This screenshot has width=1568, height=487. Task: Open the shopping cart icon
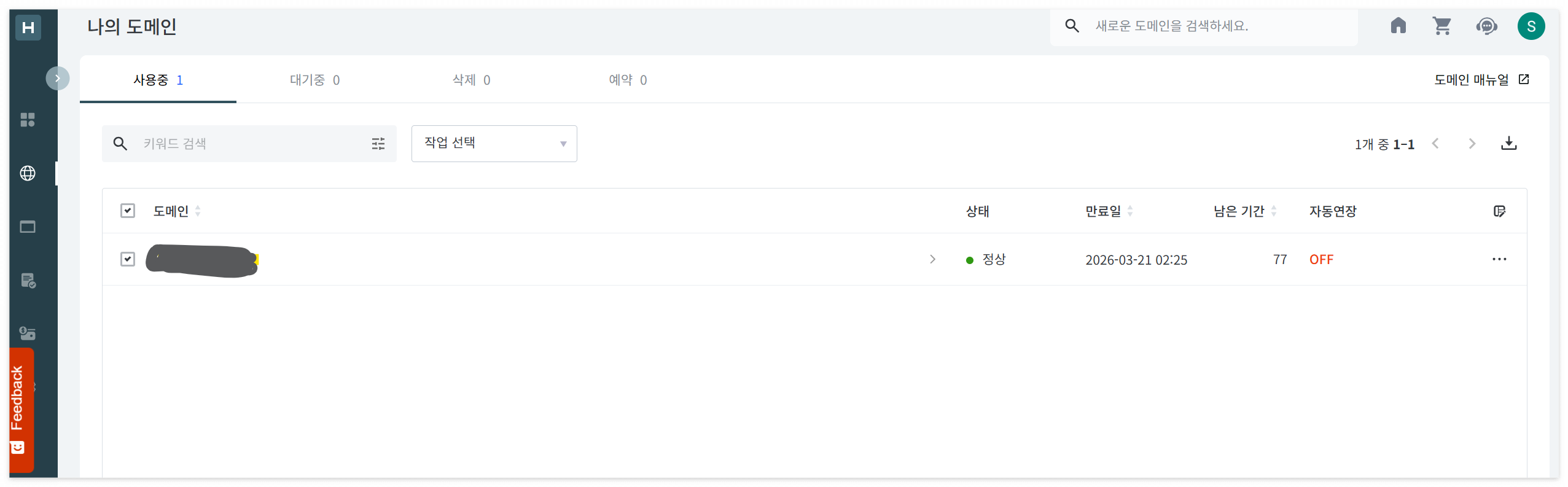coord(1443,26)
